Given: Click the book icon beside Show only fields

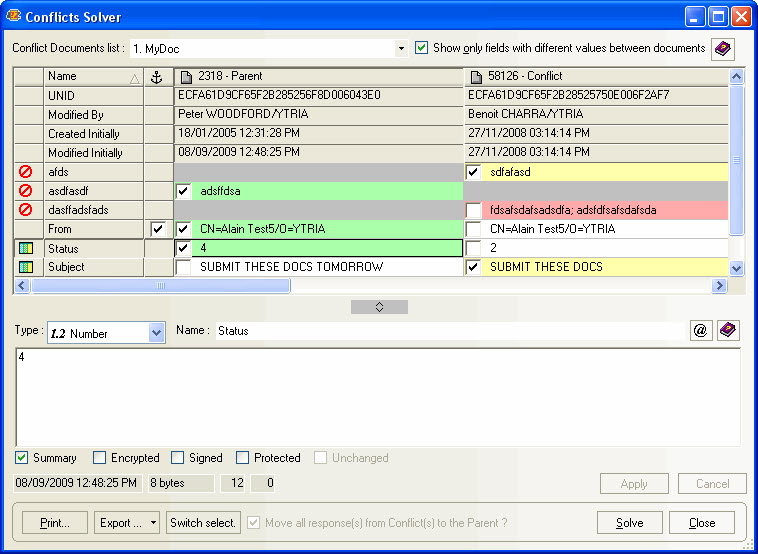Looking at the screenshot, I should click(722, 48).
